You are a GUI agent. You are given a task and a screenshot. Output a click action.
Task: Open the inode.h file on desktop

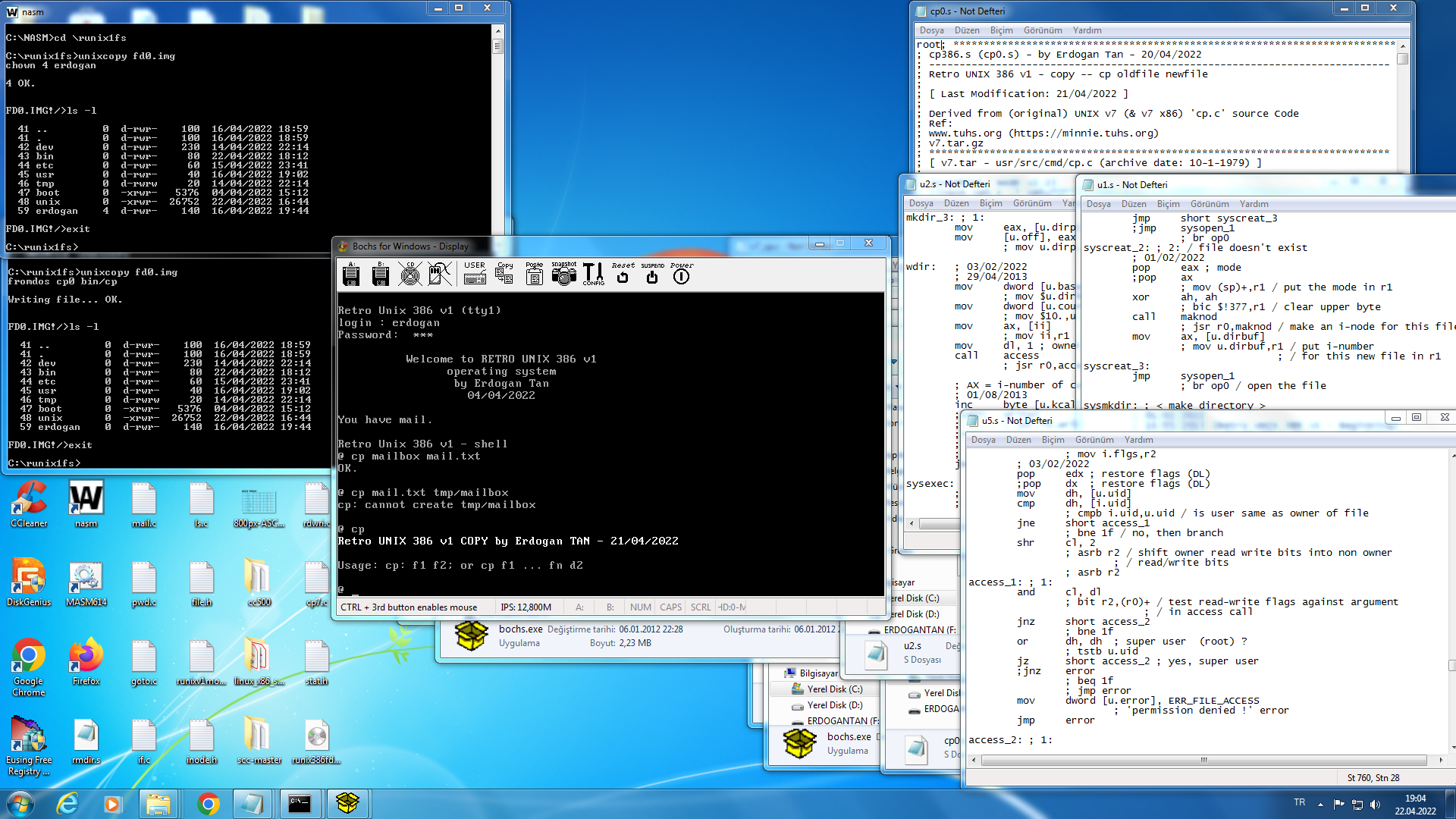click(x=202, y=741)
